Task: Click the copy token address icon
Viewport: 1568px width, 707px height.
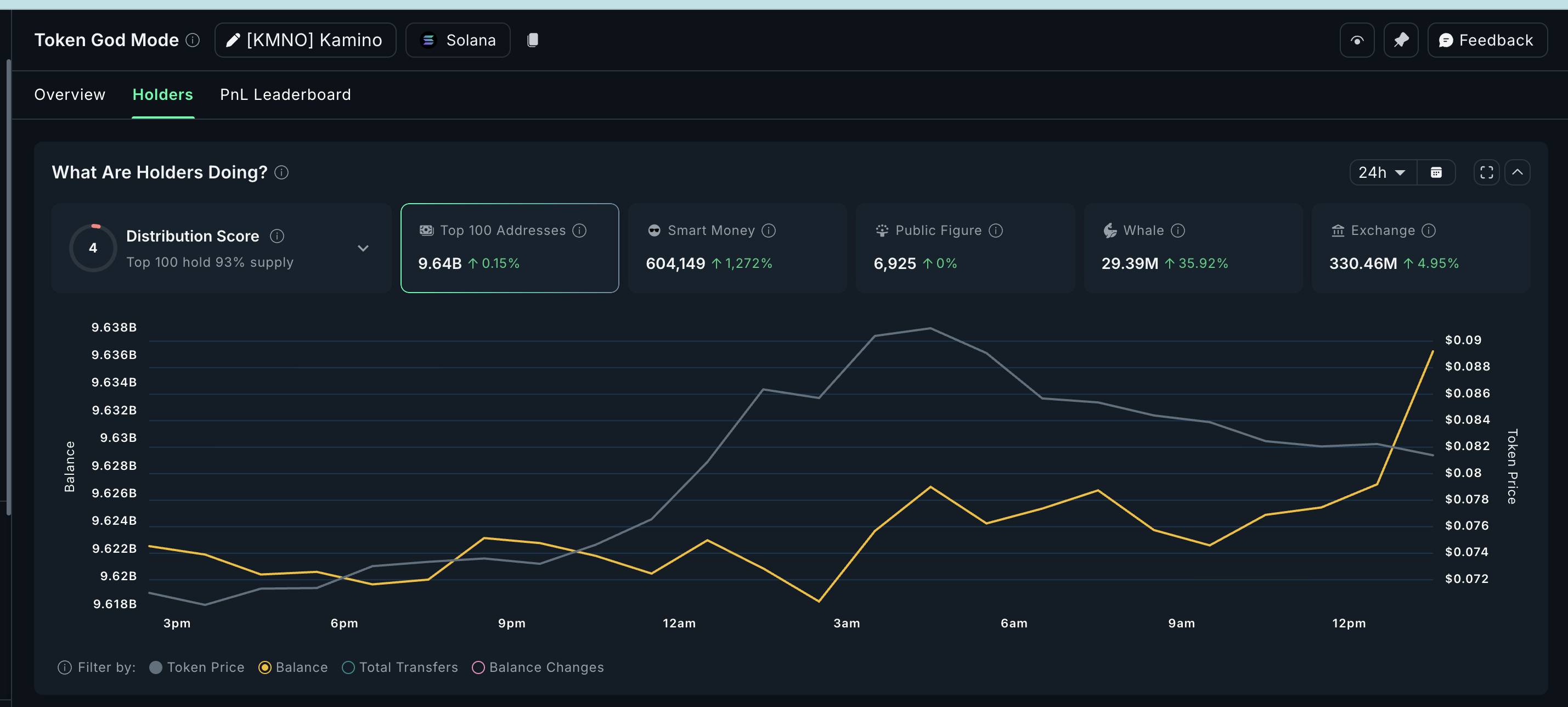Action: pos(533,40)
